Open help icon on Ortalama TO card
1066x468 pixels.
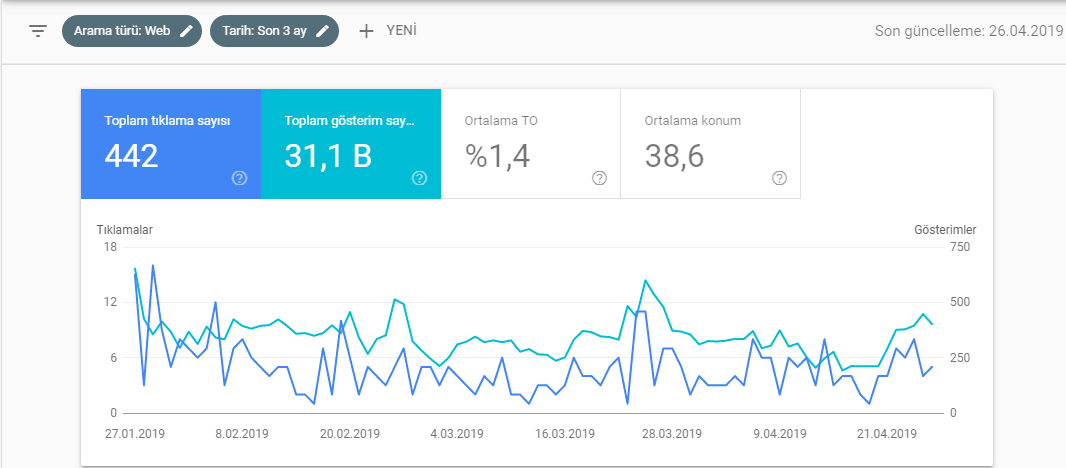(599, 178)
